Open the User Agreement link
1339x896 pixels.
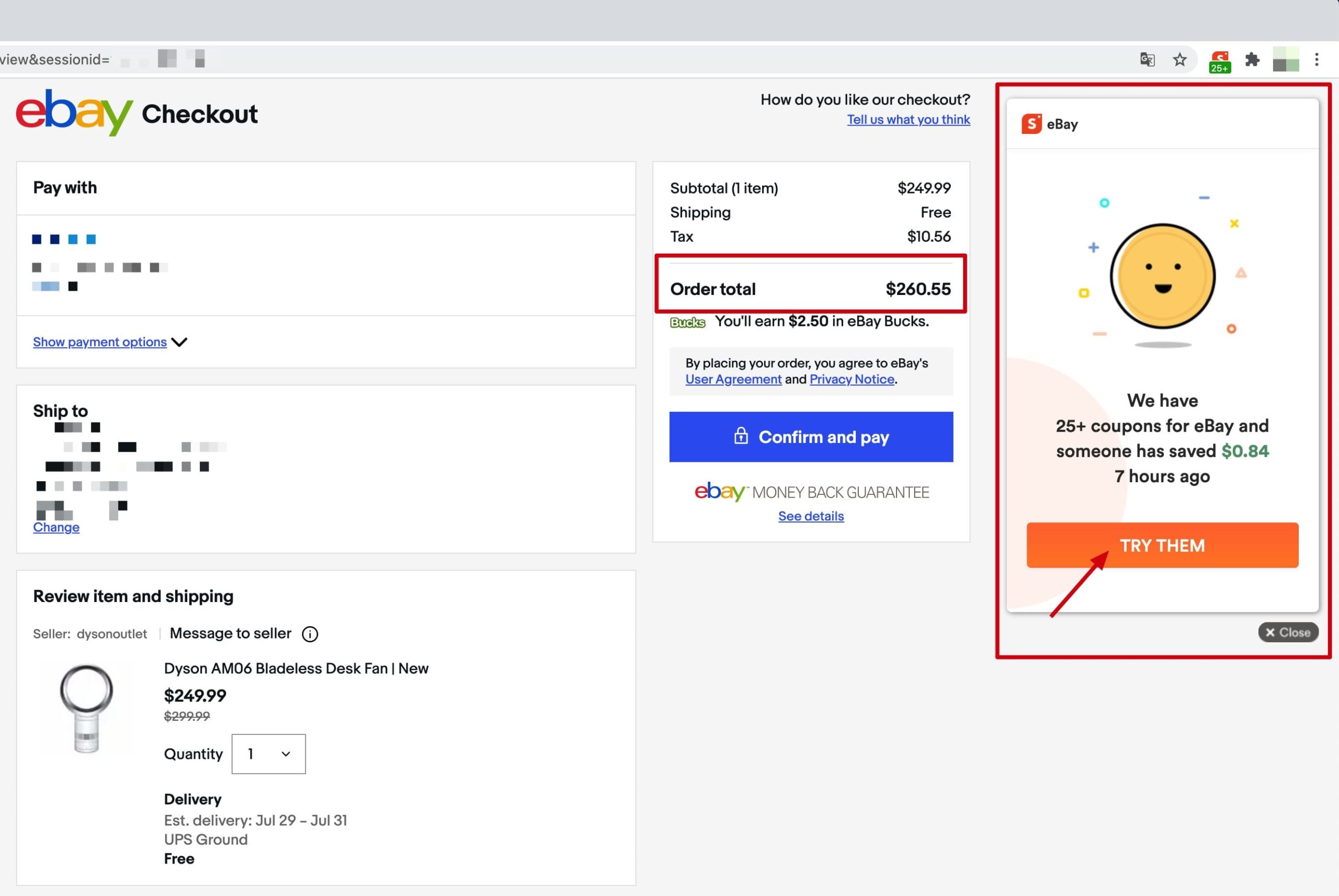coord(733,379)
